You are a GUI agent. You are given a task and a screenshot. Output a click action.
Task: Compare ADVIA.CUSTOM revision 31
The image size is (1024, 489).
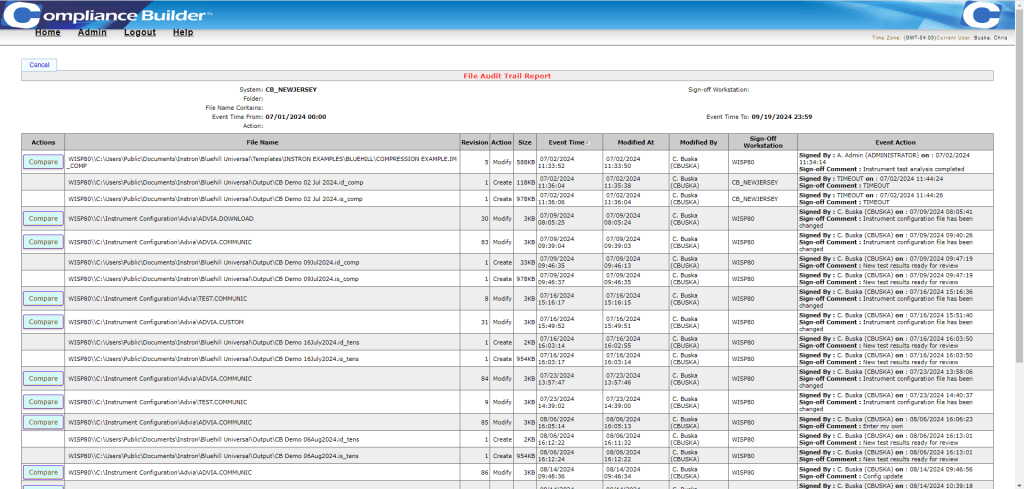tap(43, 322)
